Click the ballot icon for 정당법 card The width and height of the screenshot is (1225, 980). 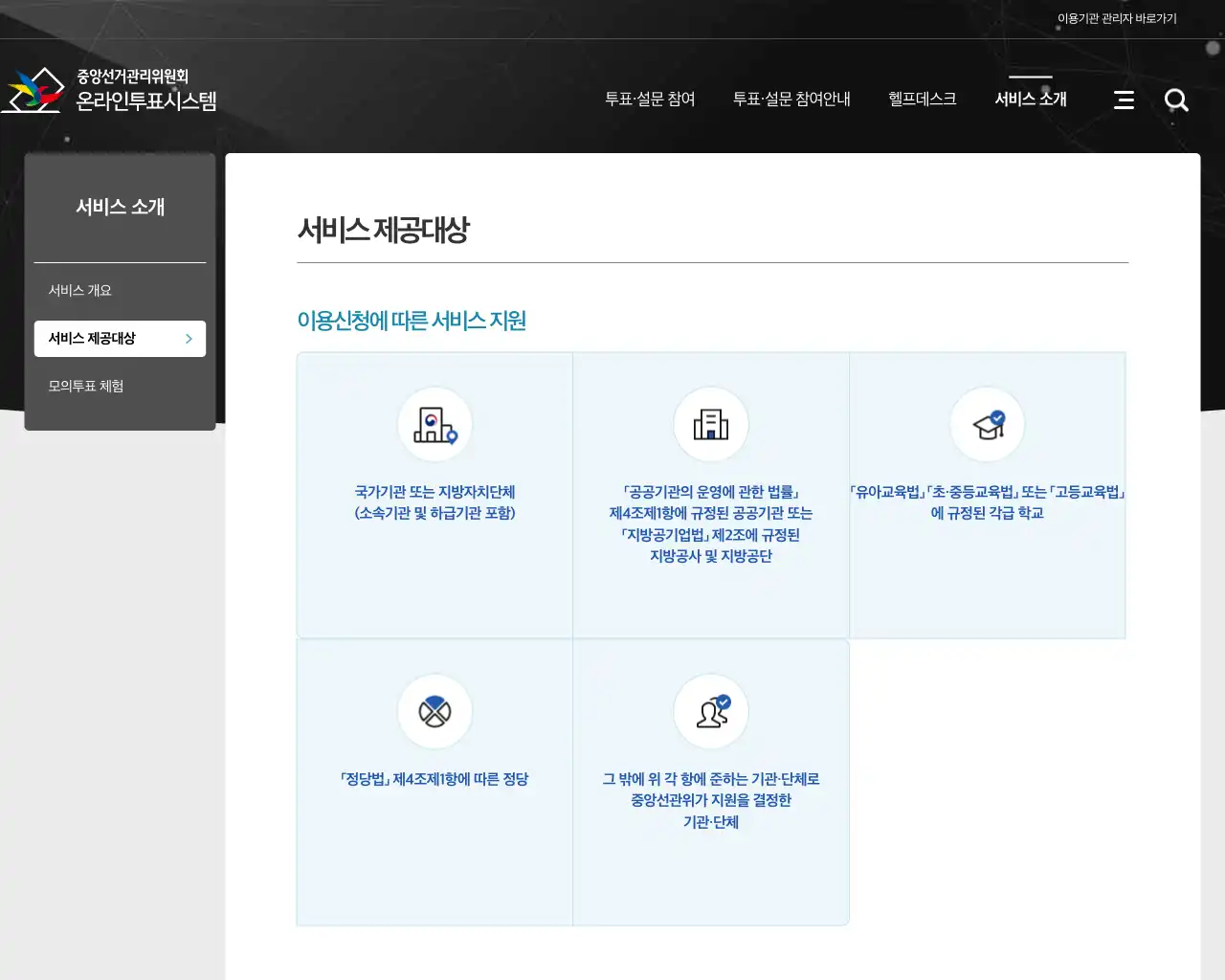(x=434, y=711)
